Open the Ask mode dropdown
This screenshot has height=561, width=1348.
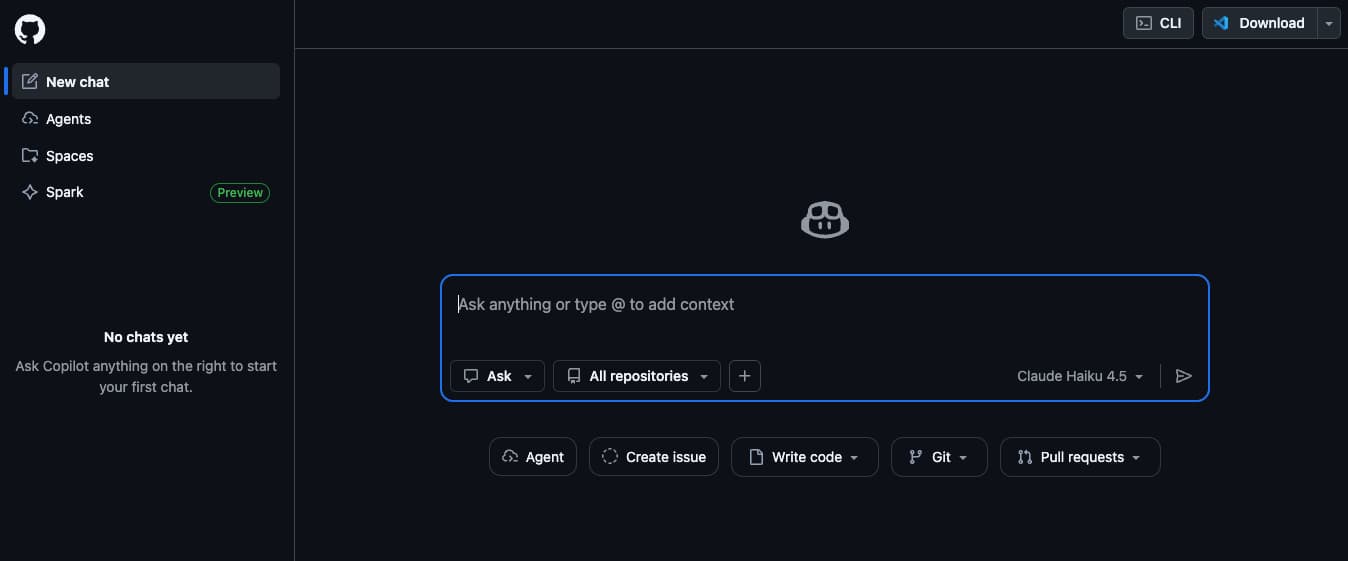[498, 376]
